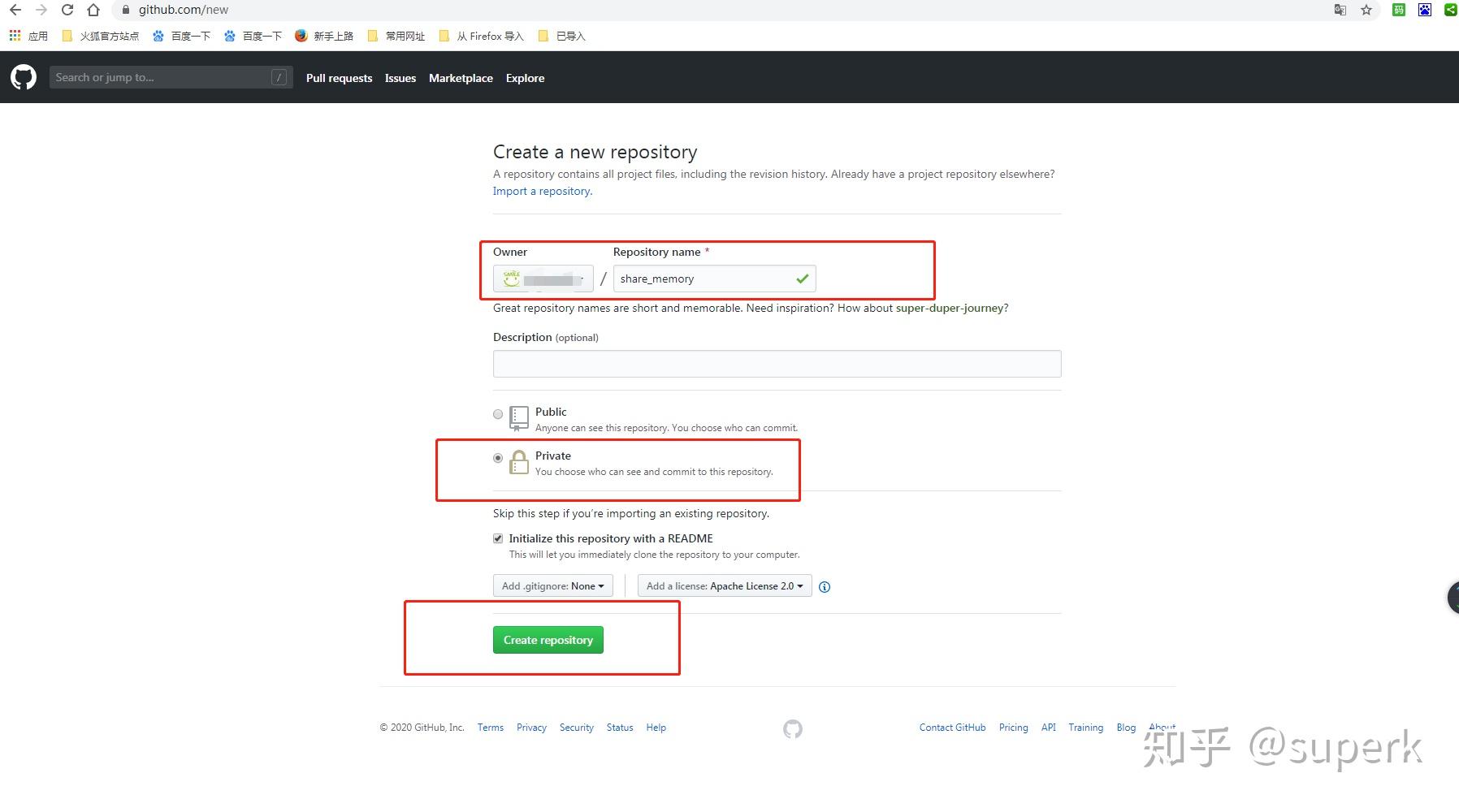Screen dimensions: 1459x812
Task: Click the Search or jump to box
Action: [171, 77]
